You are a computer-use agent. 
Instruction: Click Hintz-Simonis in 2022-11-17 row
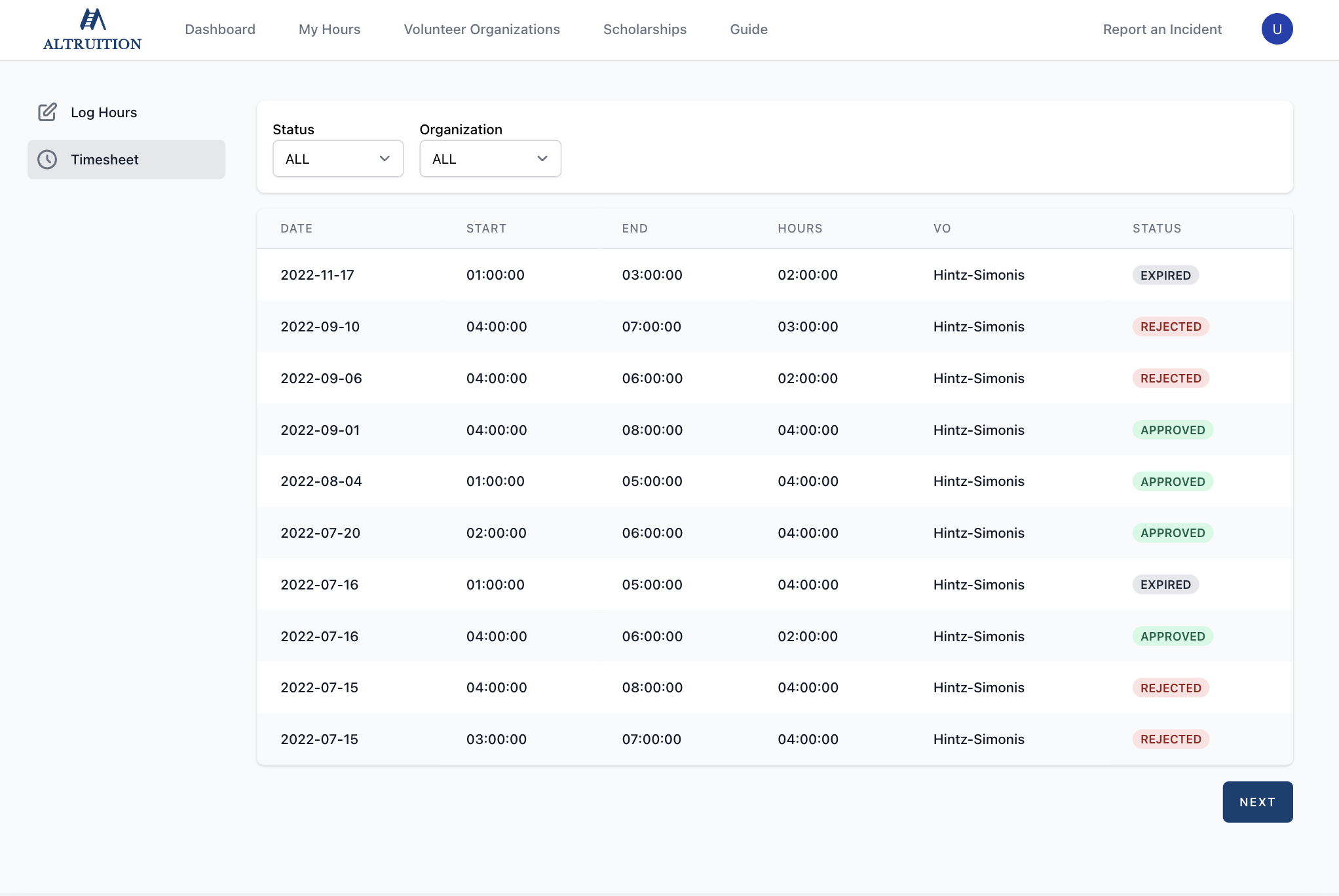coord(979,275)
